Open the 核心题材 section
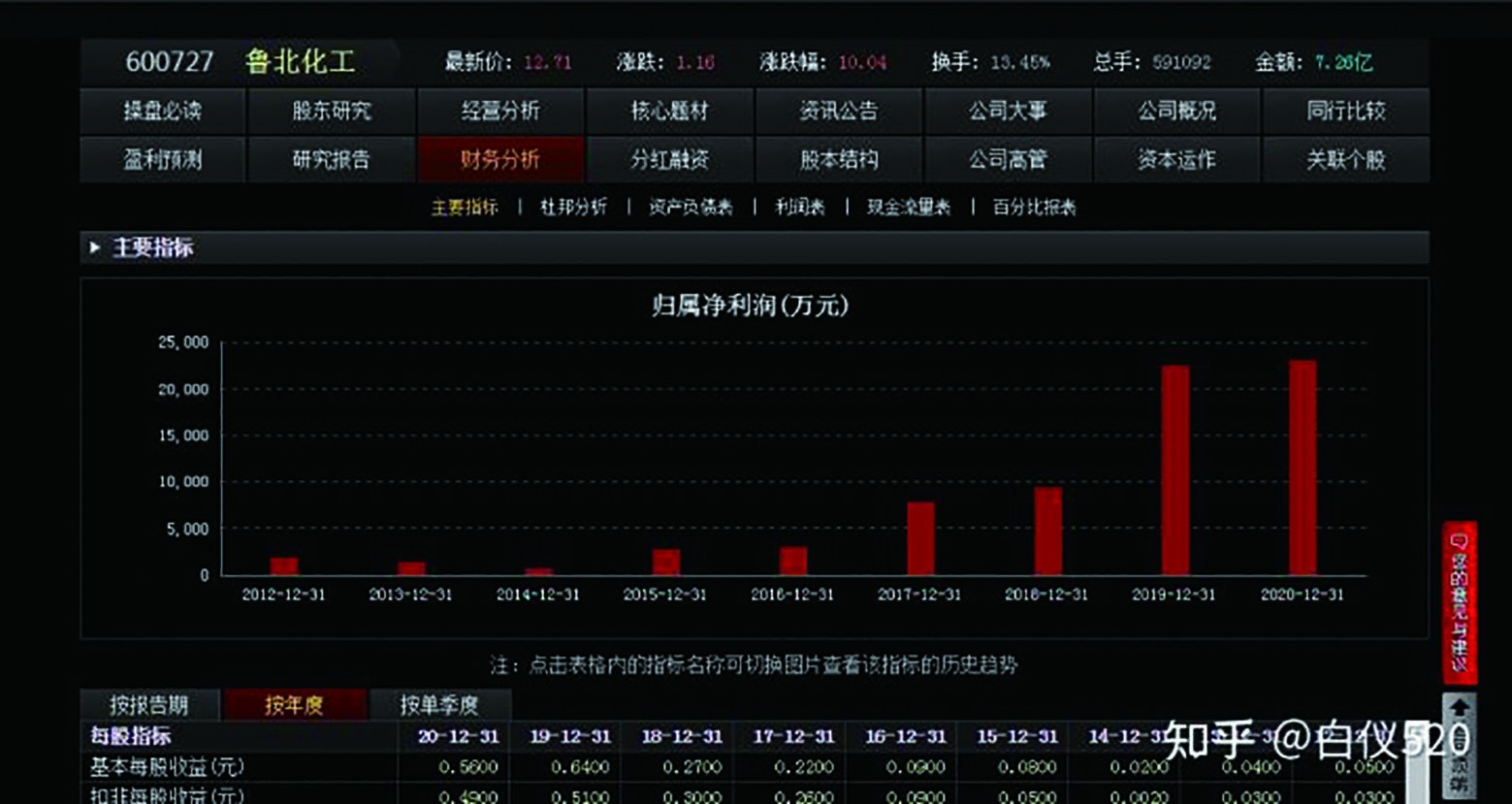The width and height of the screenshot is (1512, 804). pos(669,112)
